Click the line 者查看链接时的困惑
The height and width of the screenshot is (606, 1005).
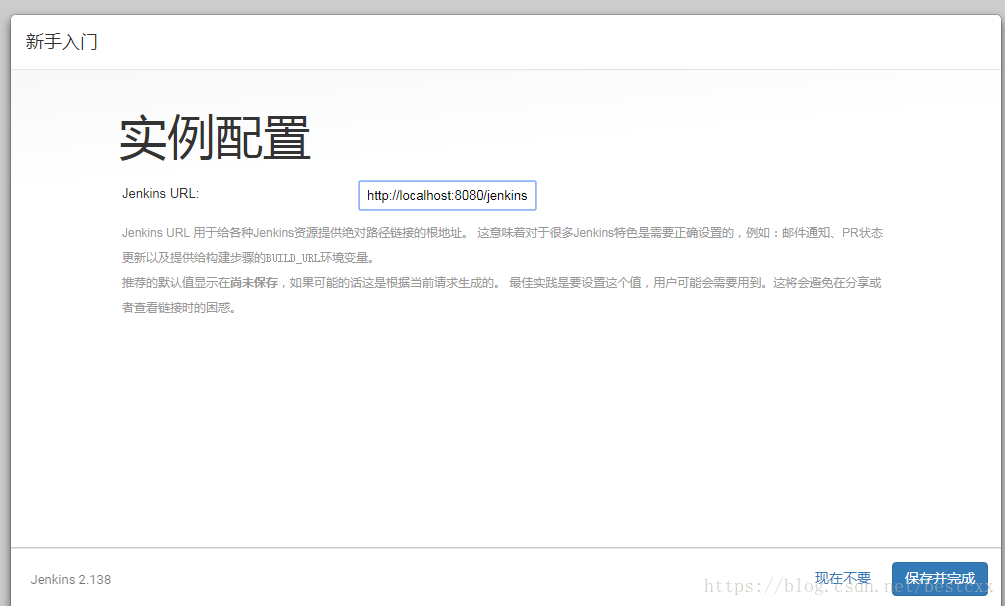pos(180,308)
